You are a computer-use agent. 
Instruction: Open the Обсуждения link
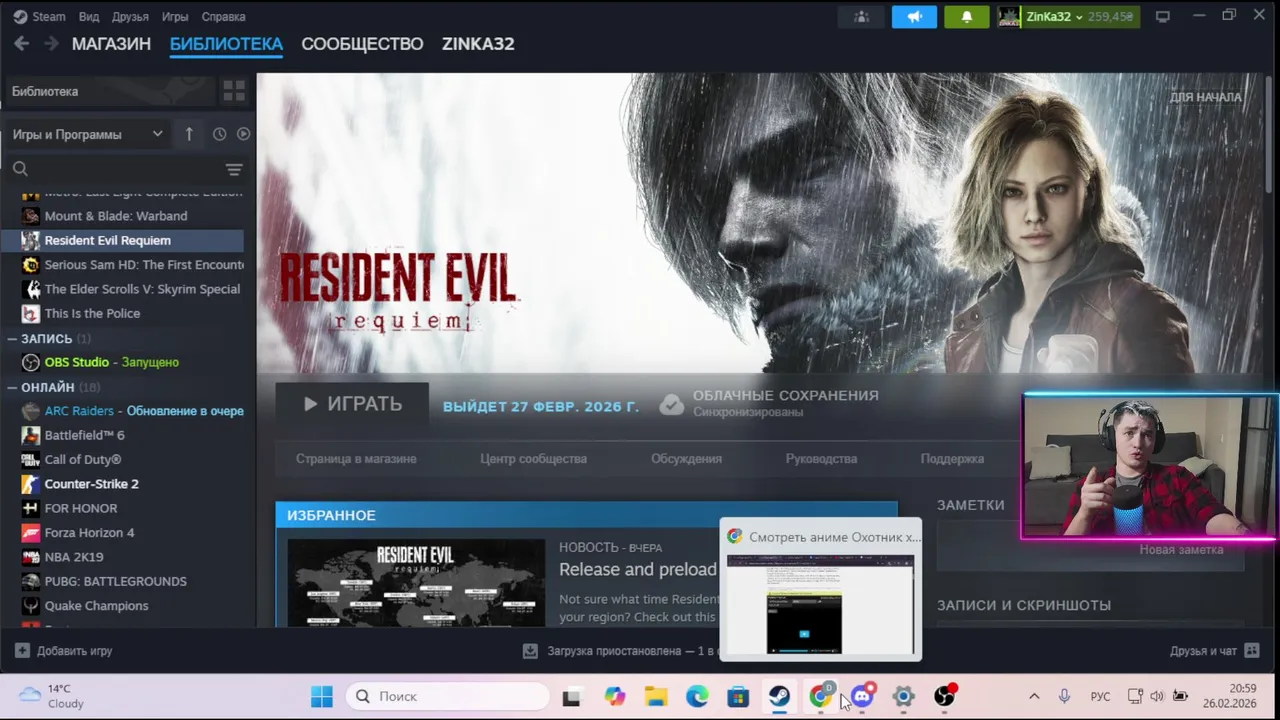pyautogui.click(x=686, y=459)
